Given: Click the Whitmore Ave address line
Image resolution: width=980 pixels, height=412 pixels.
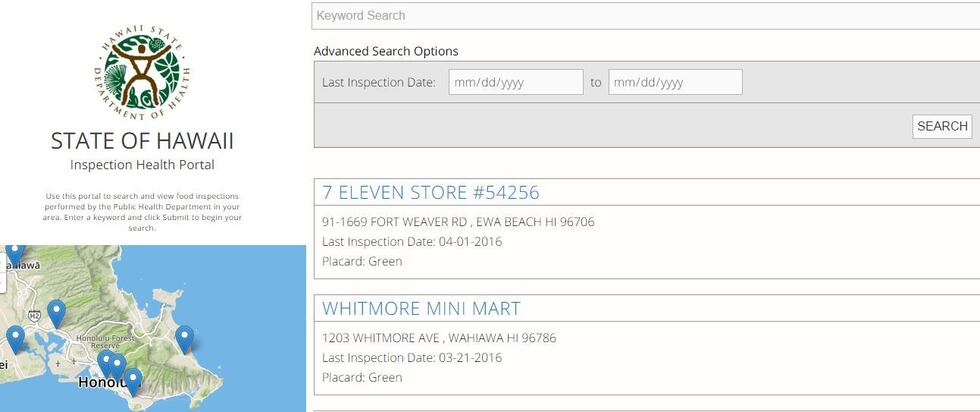Looking at the screenshot, I should [x=439, y=338].
